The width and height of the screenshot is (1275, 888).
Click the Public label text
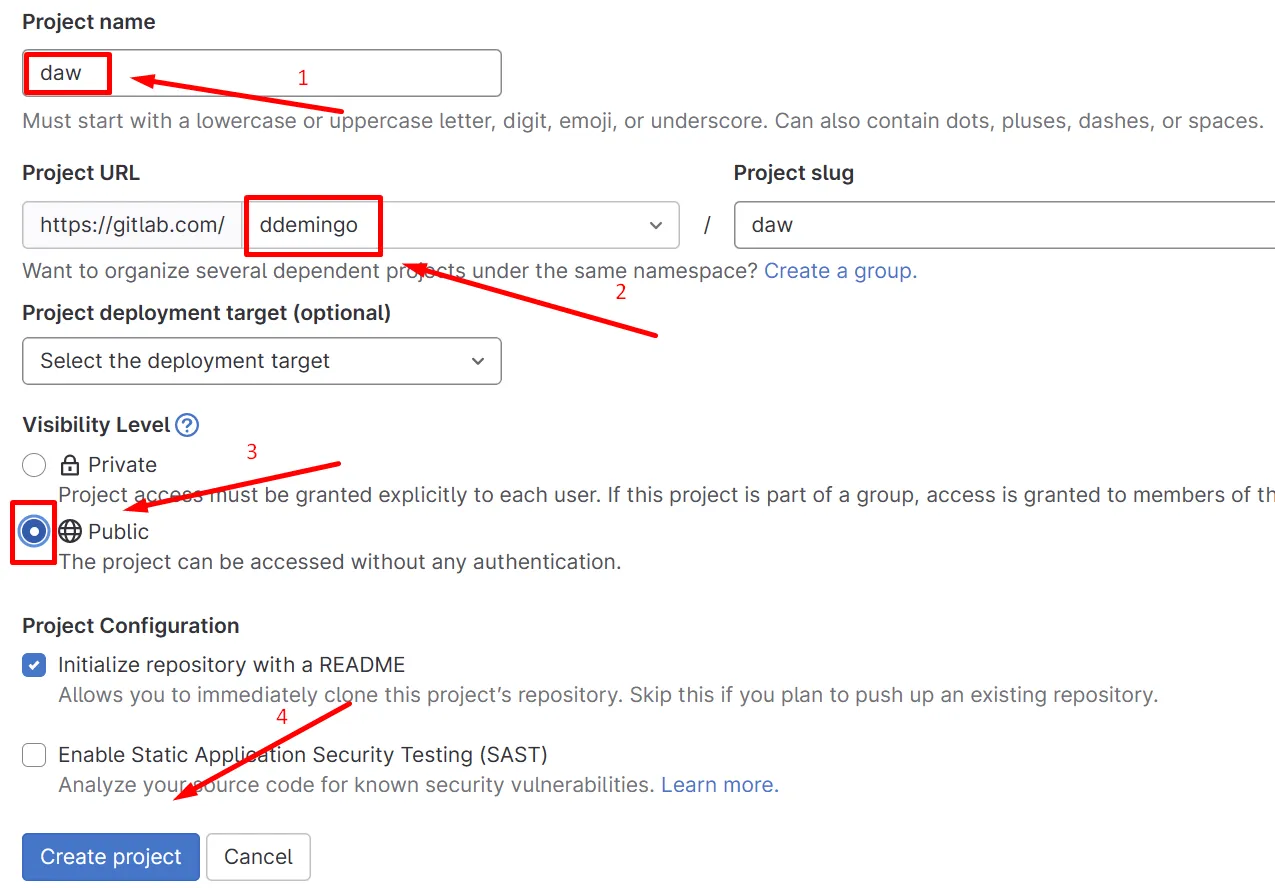pyautogui.click(x=118, y=532)
